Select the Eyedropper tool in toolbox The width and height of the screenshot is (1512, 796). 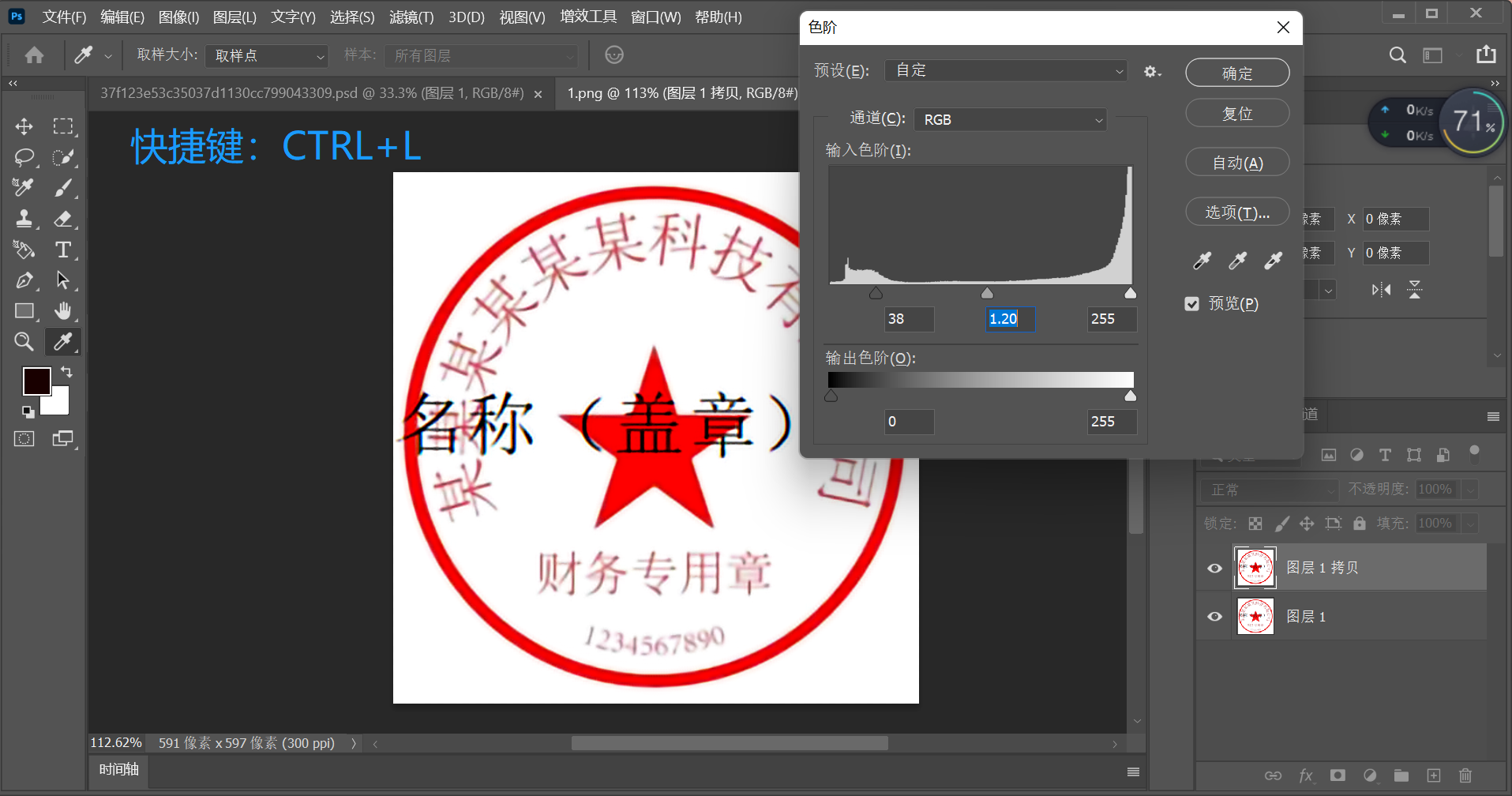(x=63, y=341)
